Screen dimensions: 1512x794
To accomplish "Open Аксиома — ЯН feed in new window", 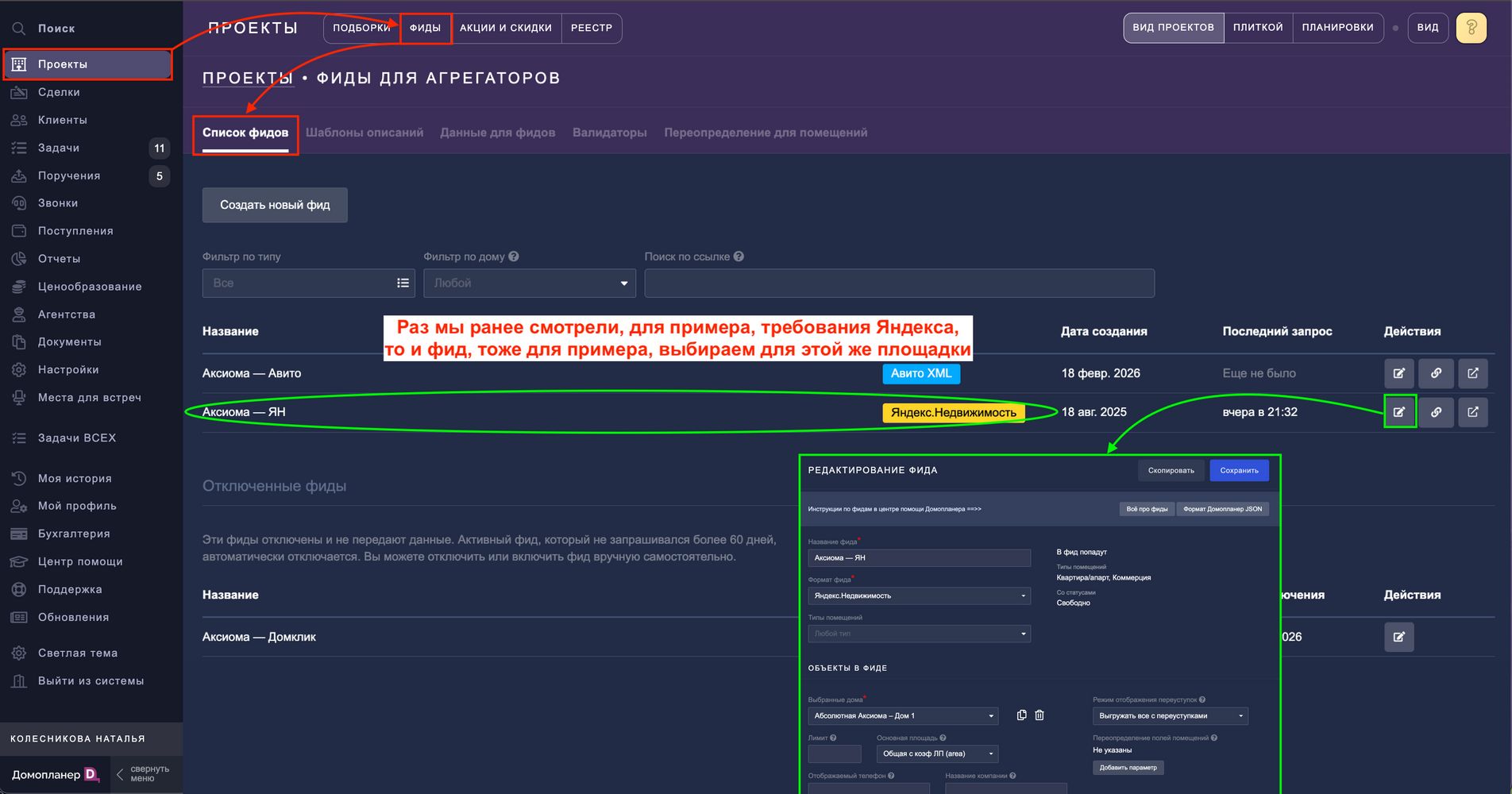I will pyautogui.click(x=1472, y=412).
